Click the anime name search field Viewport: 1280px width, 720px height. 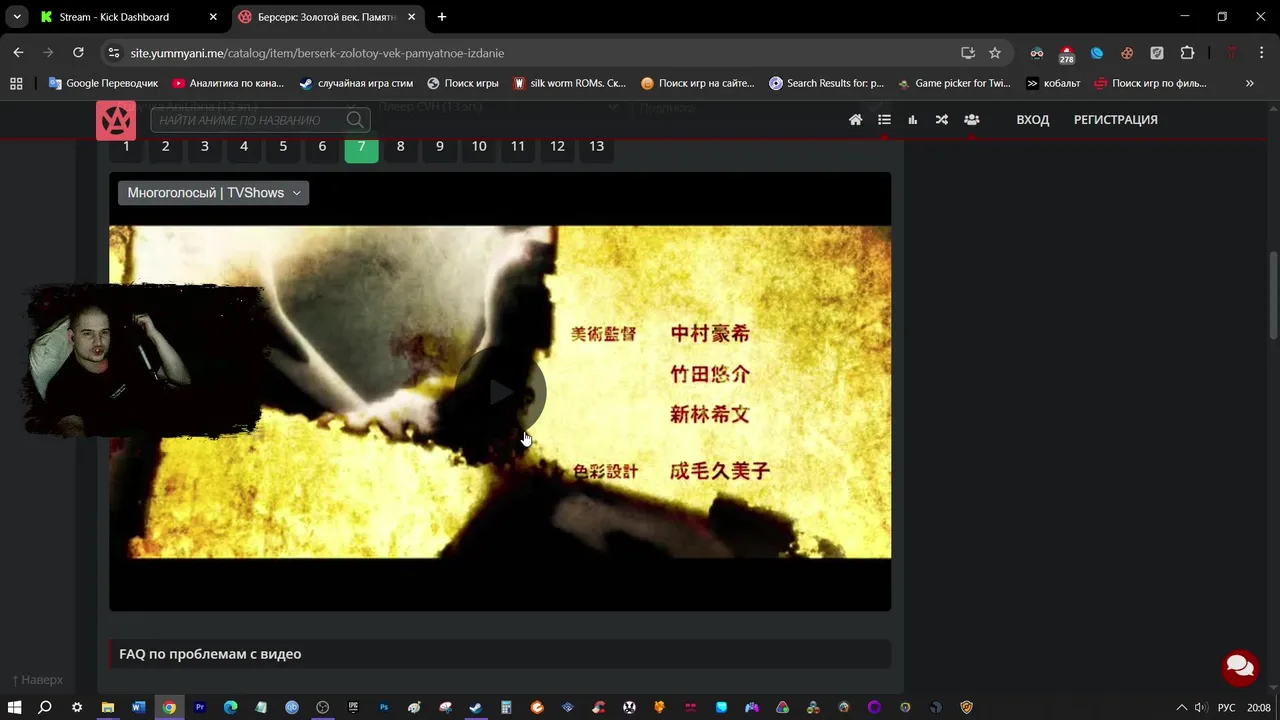(x=250, y=120)
